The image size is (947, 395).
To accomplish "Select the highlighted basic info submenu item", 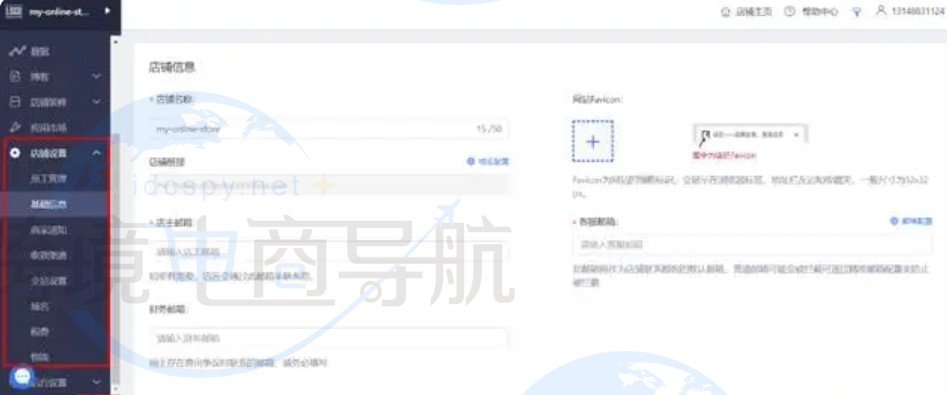I will tap(48, 204).
